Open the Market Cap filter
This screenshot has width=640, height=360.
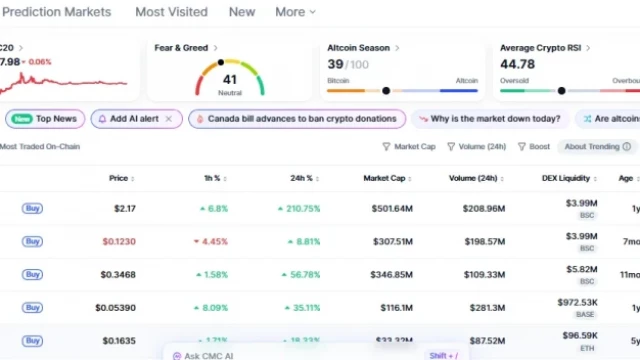point(409,147)
